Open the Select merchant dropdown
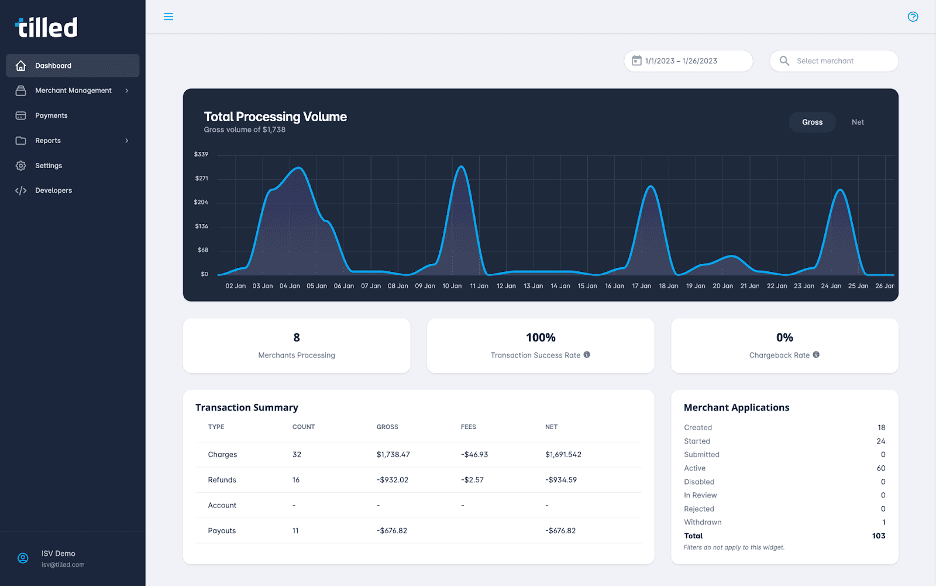 pos(833,60)
